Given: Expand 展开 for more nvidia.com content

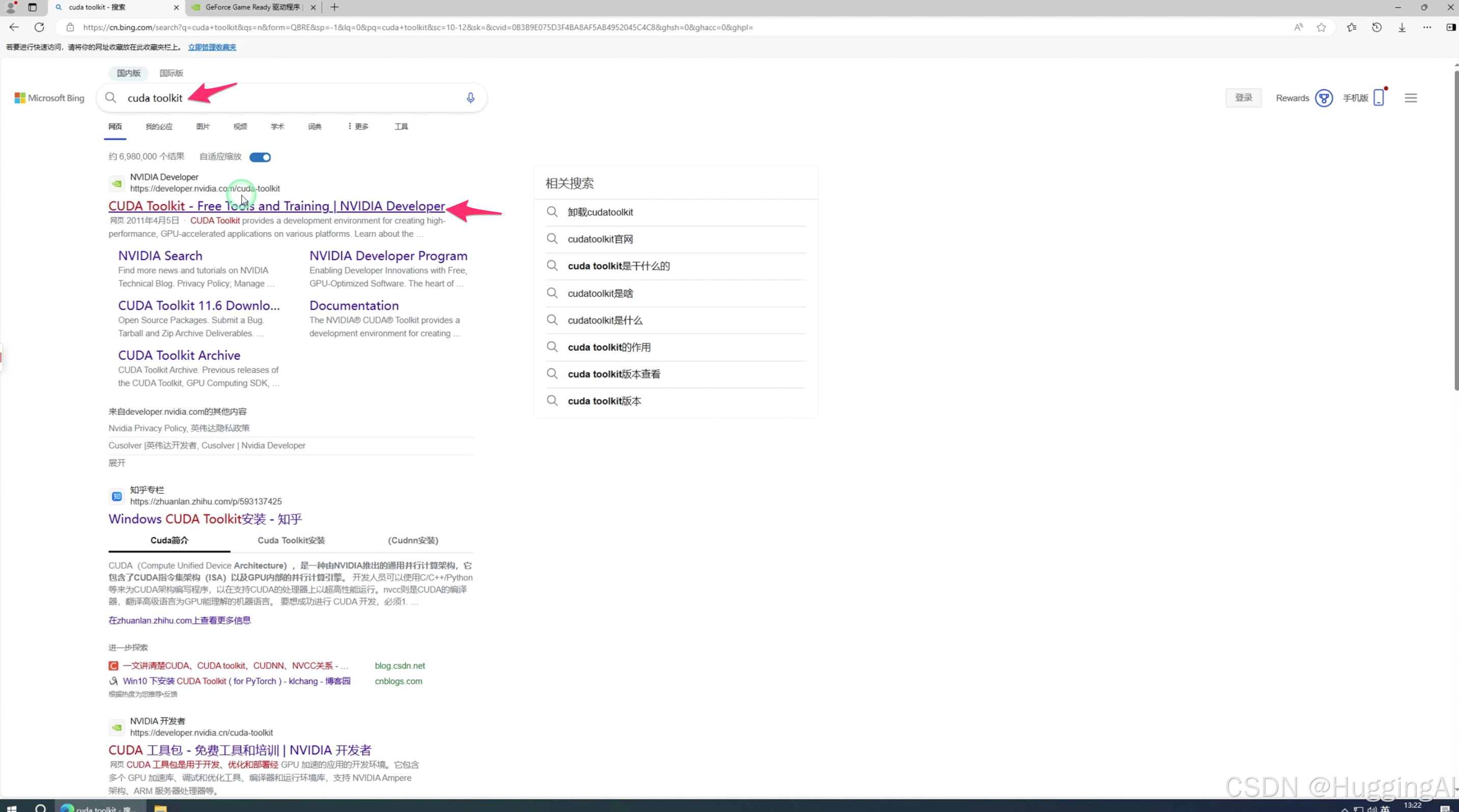Looking at the screenshot, I should click(x=117, y=463).
